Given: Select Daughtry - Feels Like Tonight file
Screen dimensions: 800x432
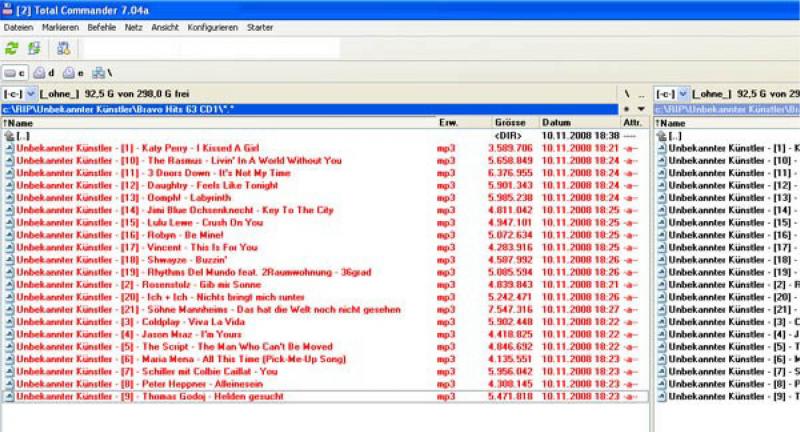Looking at the screenshot, I should [326, 186].
